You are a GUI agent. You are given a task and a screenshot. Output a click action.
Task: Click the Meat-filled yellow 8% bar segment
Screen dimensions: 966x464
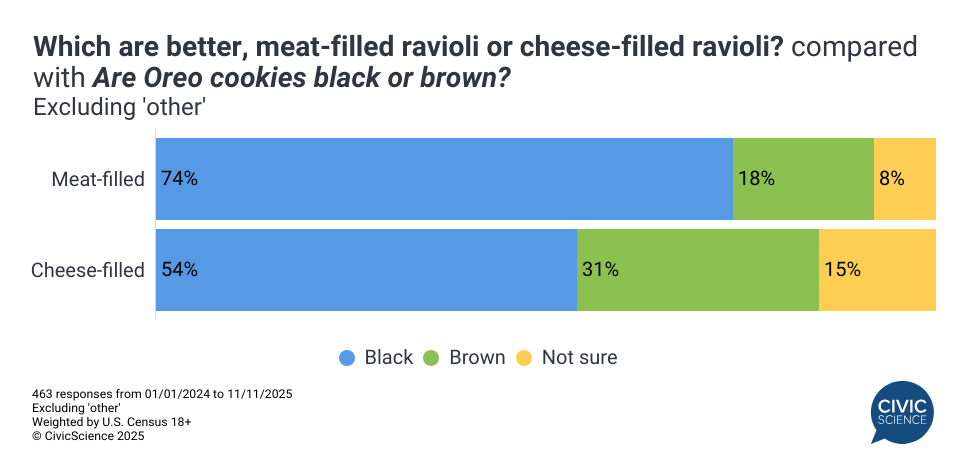905,179
